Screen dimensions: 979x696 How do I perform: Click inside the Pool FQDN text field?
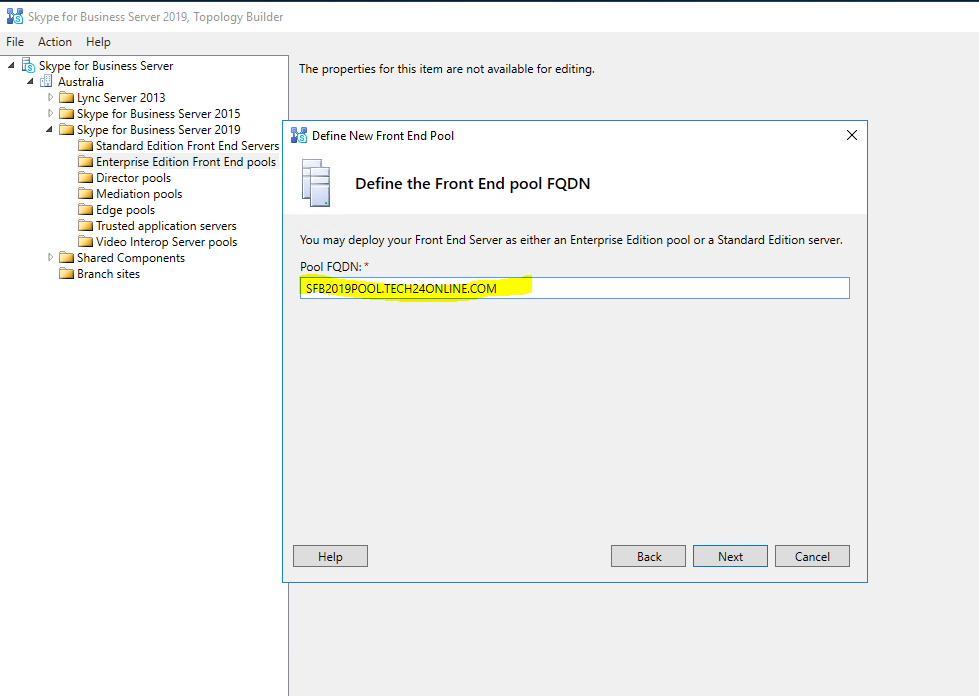(x=680, y=289)
